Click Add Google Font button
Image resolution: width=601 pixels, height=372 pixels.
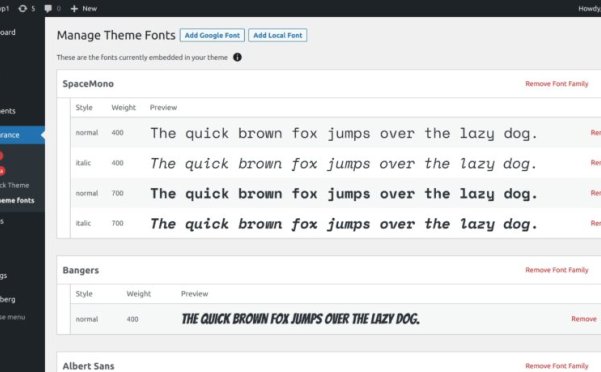point(212,35)
